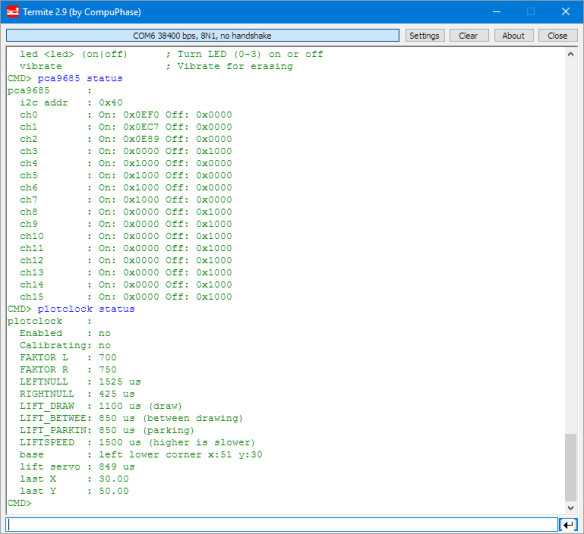Click the ch1 value 0x0EC7
Screen dimensions: 584x534
point(141,127)
